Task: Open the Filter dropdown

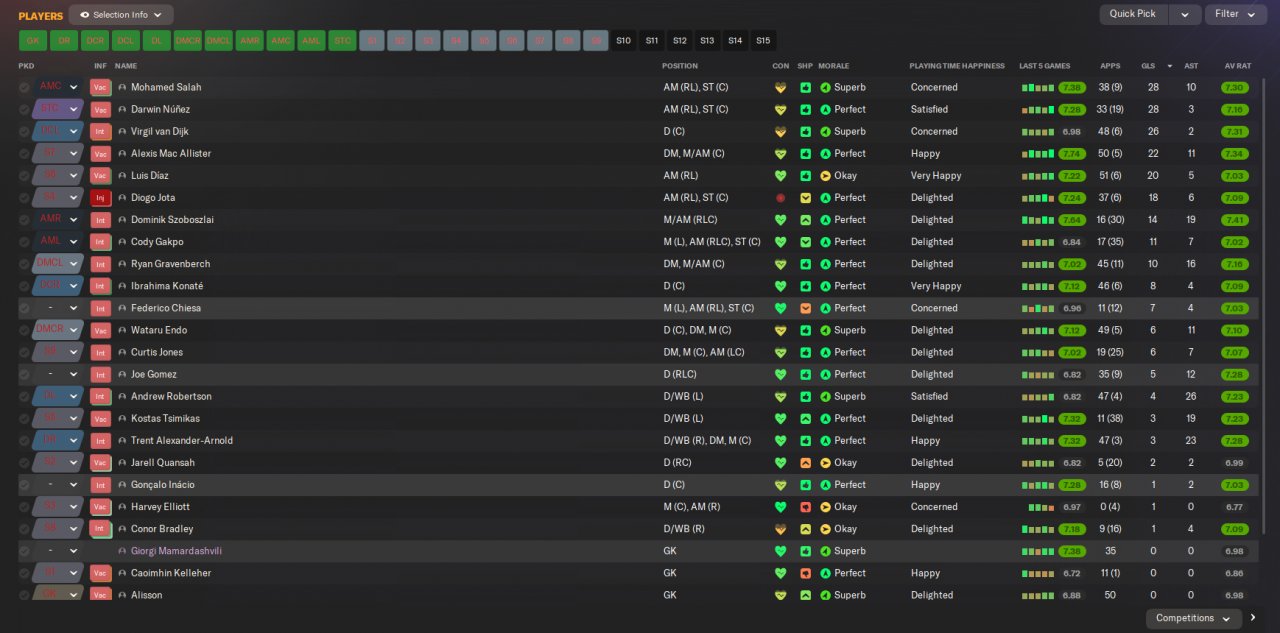Action: (1236, 14)
